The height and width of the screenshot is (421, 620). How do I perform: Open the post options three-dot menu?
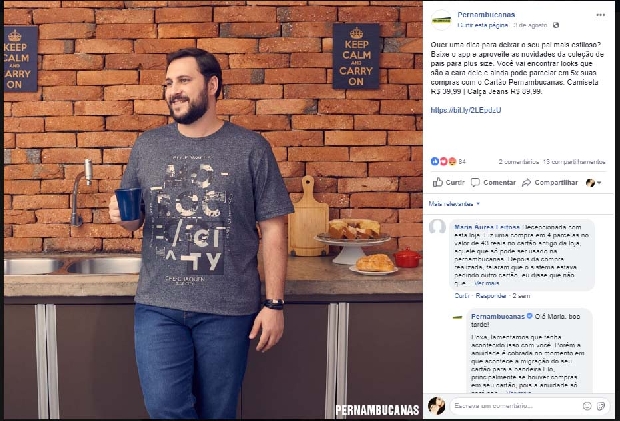[600, 15]
